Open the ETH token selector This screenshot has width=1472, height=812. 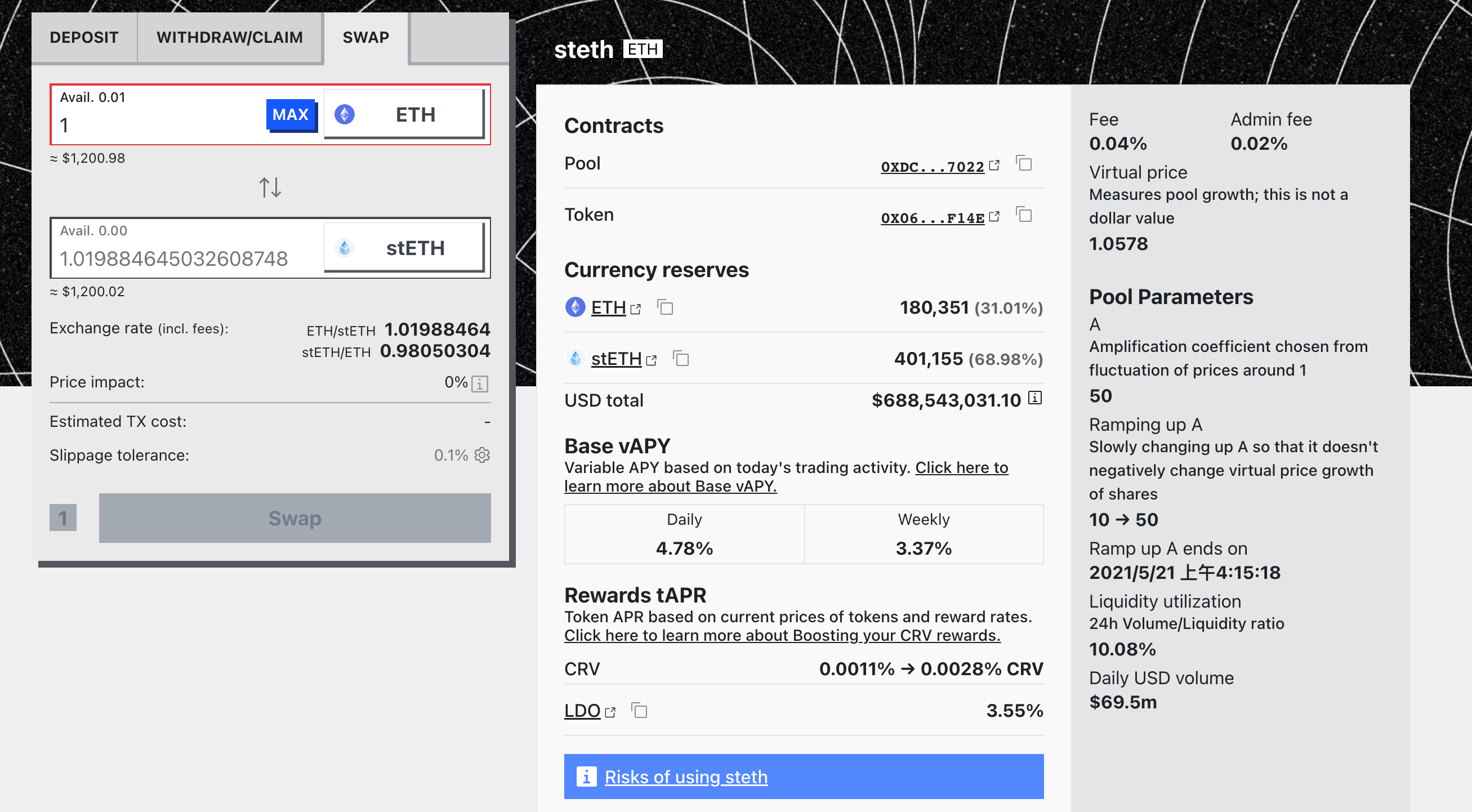[x=403, y=114]
